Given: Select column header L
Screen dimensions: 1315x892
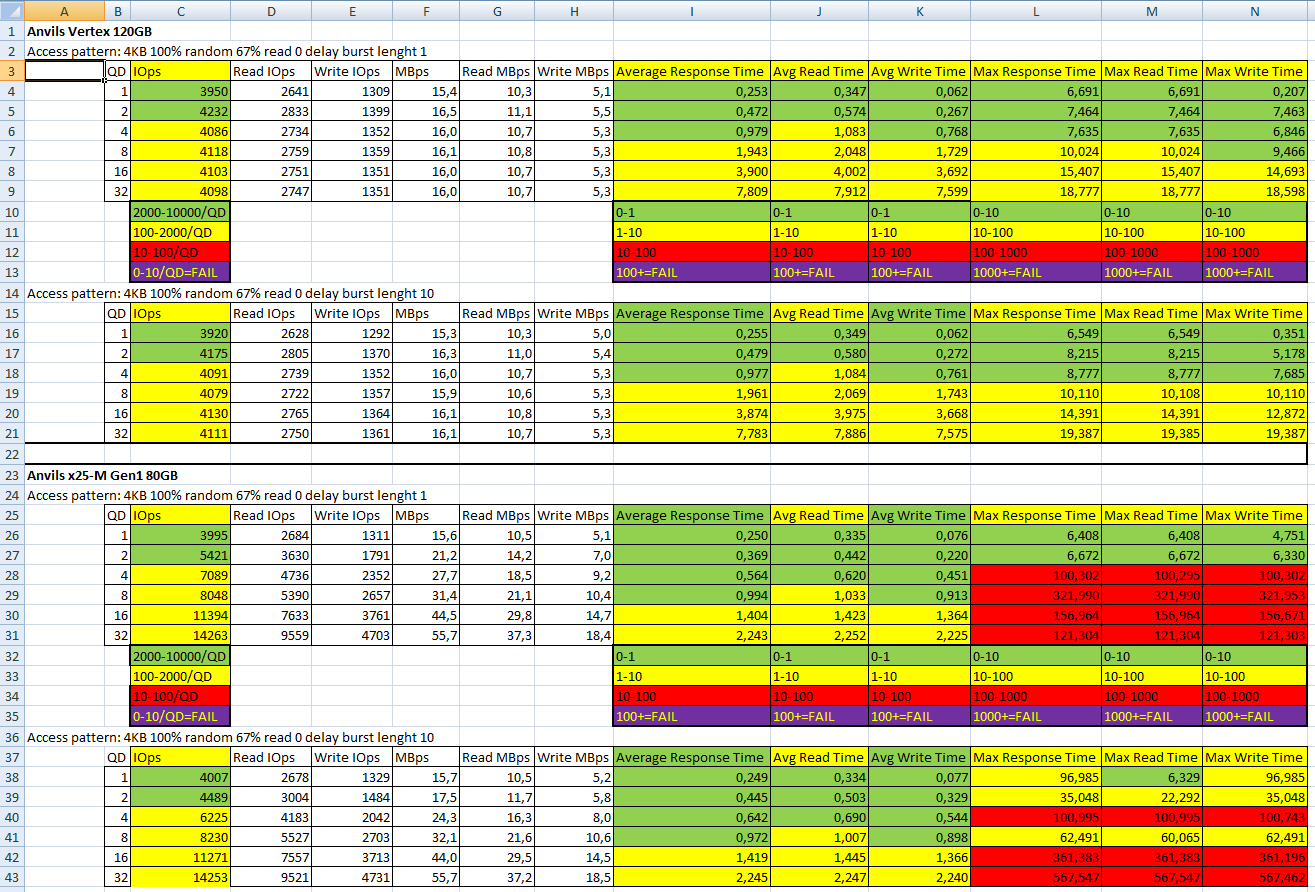Looking at the screenshot, I should point(1035,11).
